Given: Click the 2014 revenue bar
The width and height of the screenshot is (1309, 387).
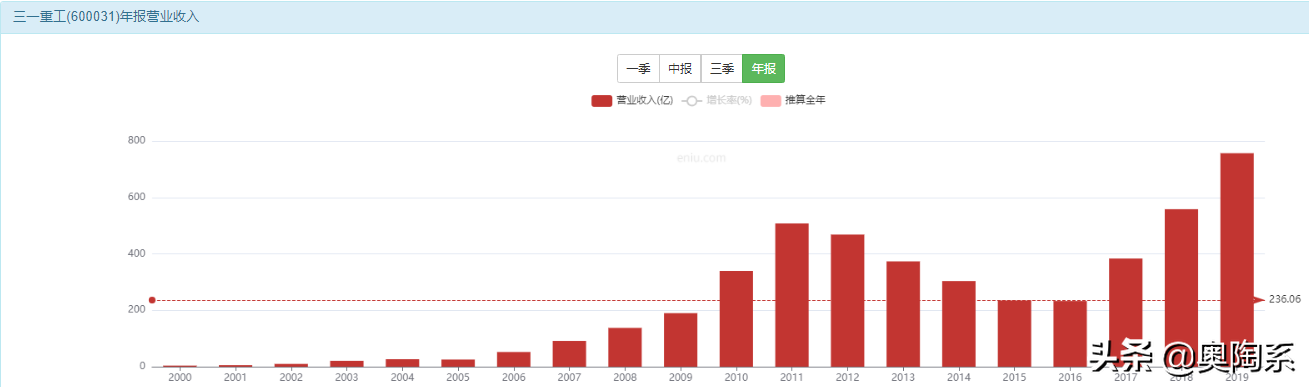Looking at the screenshot, I should click(x=958, y=324).
